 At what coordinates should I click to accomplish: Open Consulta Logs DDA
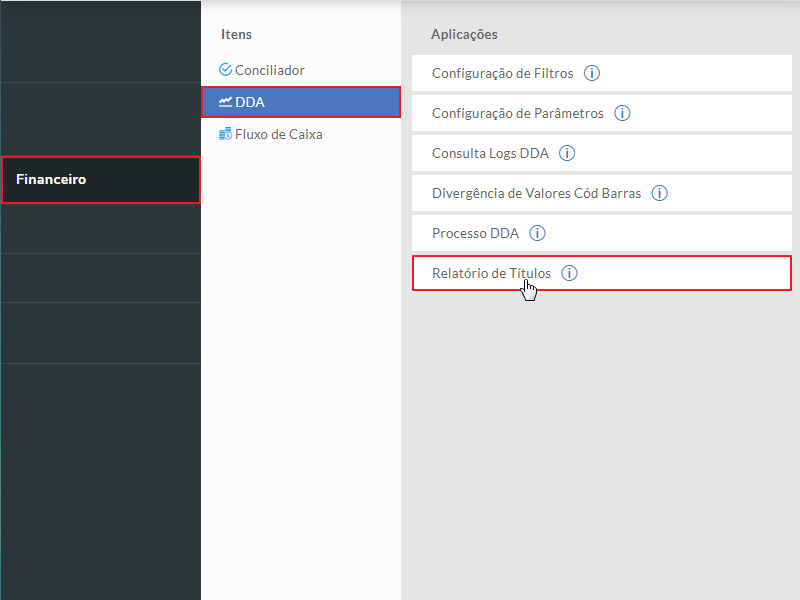click(x=490, y=153)
